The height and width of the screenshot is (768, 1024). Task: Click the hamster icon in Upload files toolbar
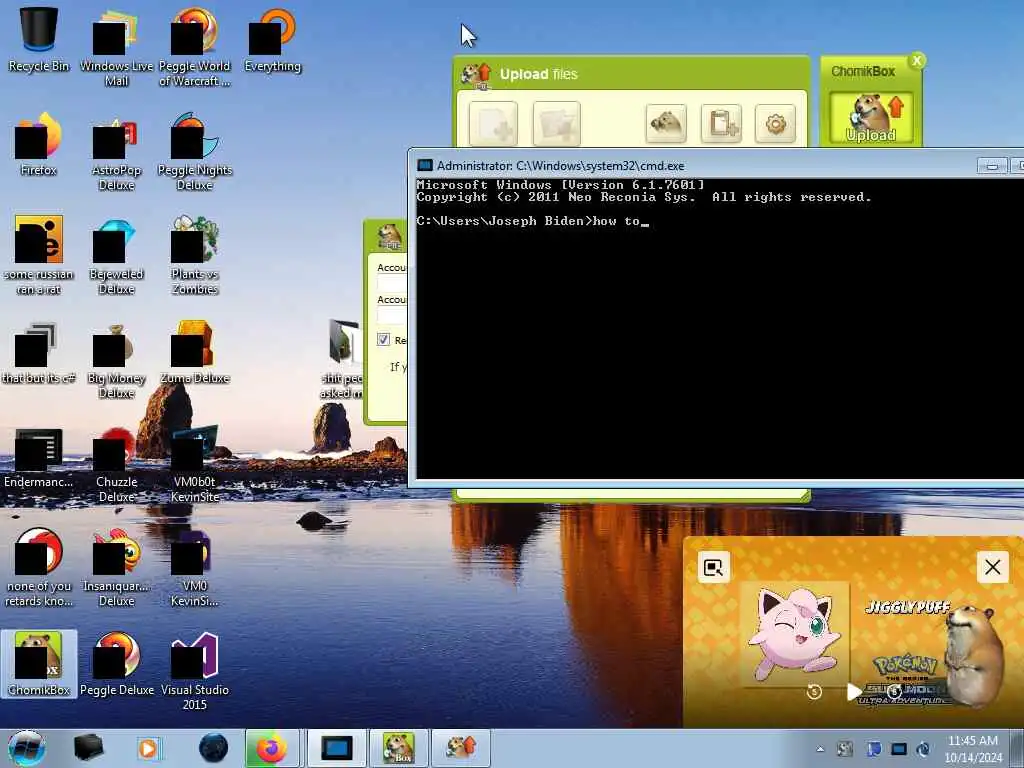coord(665,123)
